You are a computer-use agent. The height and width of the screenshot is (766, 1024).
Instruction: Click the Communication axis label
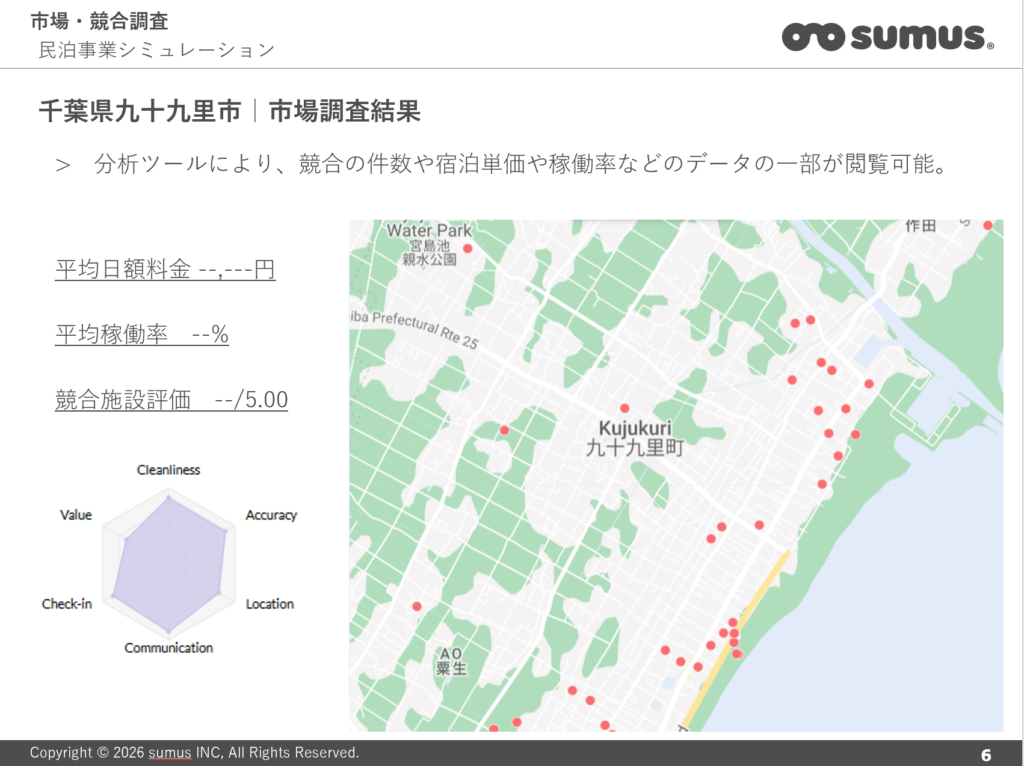[x=168, y=648]
